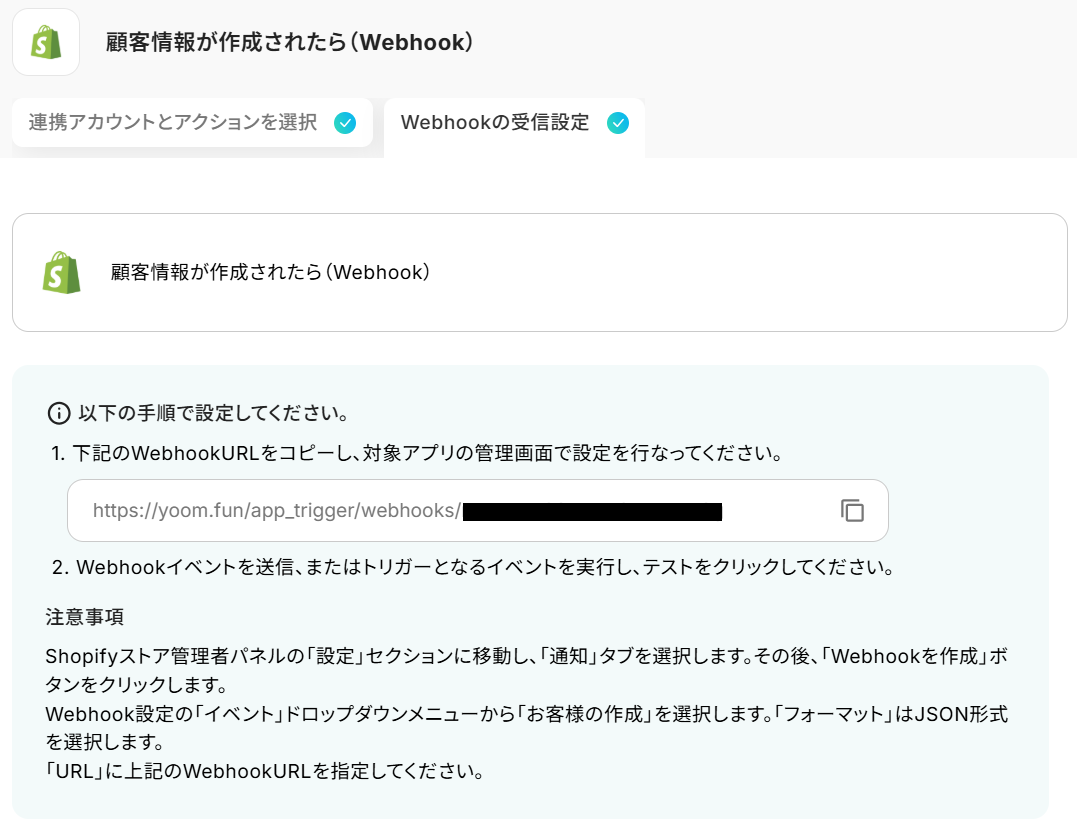
Task: Click step 1 text about copying the WebhookURL
Action: point(417,453)
